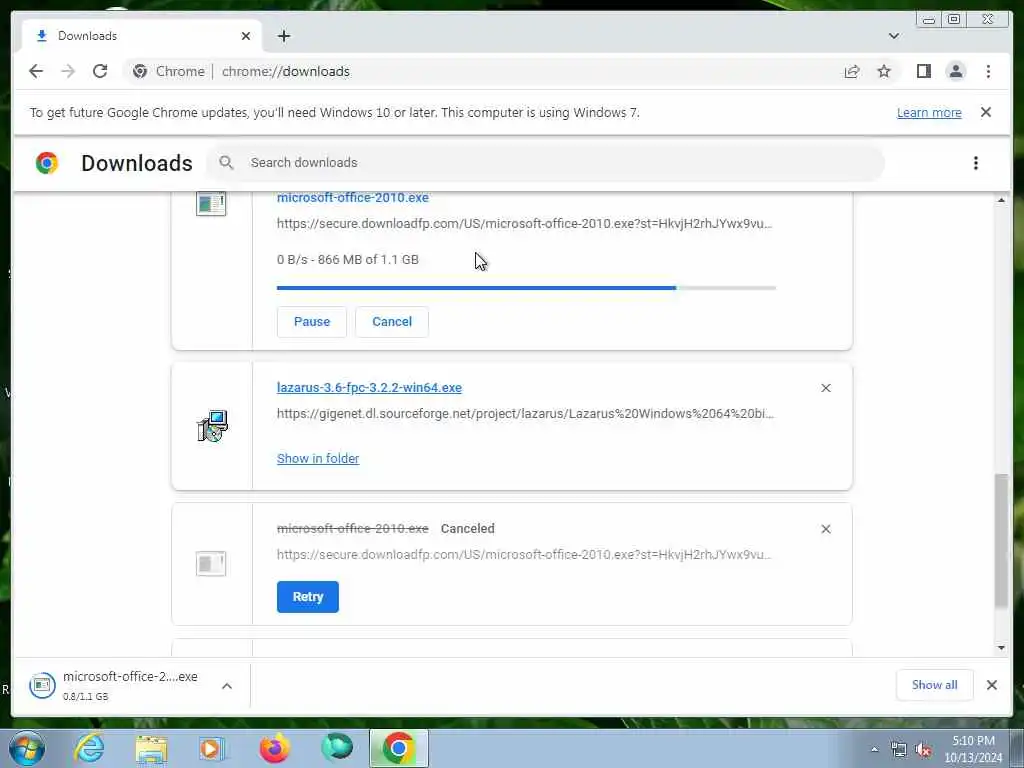Remove the canceled download entry
Viewport: 1024px width, 768px height.
[x=825, y=529]
